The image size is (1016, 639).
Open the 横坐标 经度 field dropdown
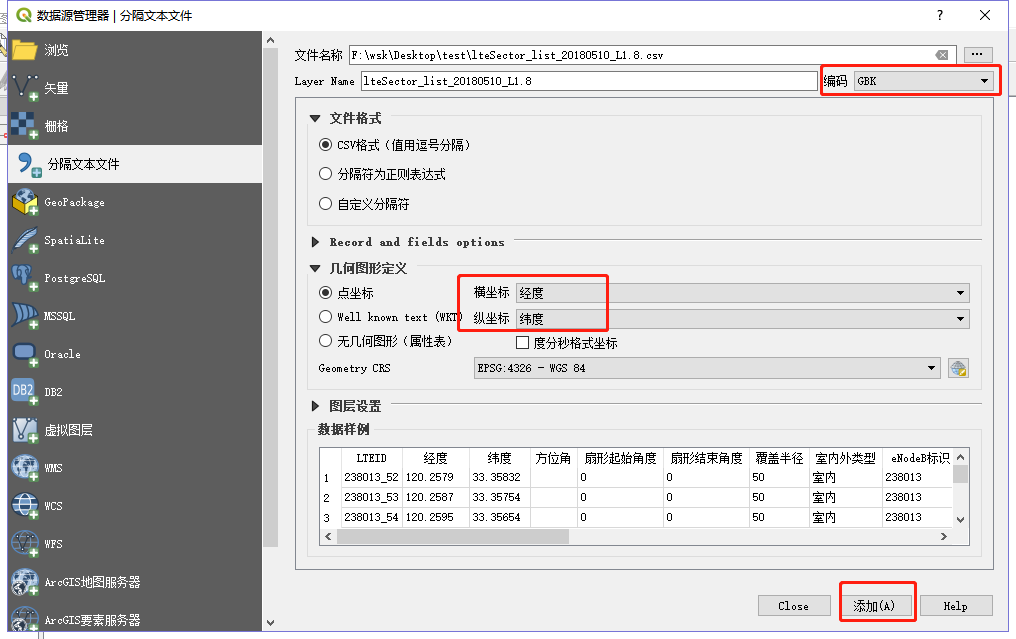point(743,293)
